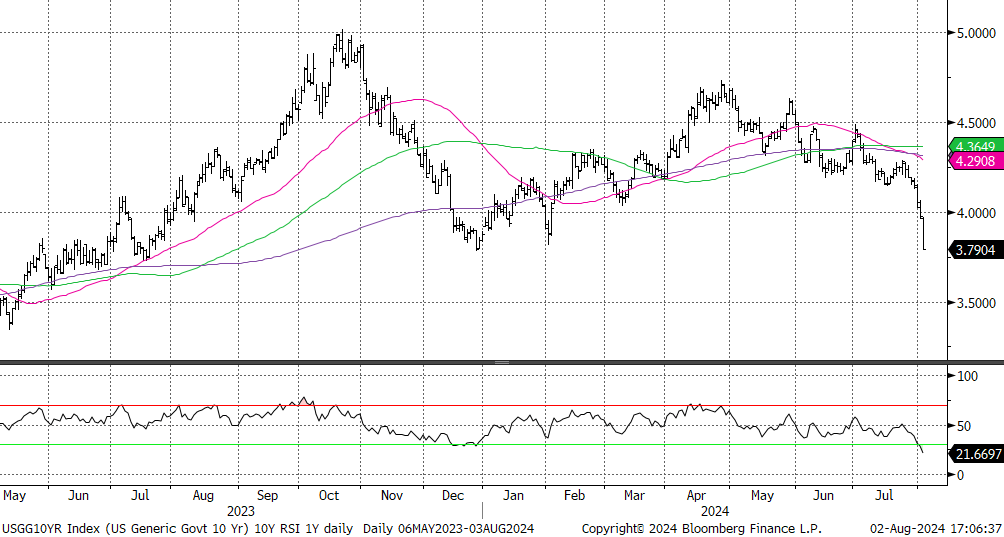1004x537 pixels.
Task: Click the Feb month label on time axis
Action: [575, 495]
